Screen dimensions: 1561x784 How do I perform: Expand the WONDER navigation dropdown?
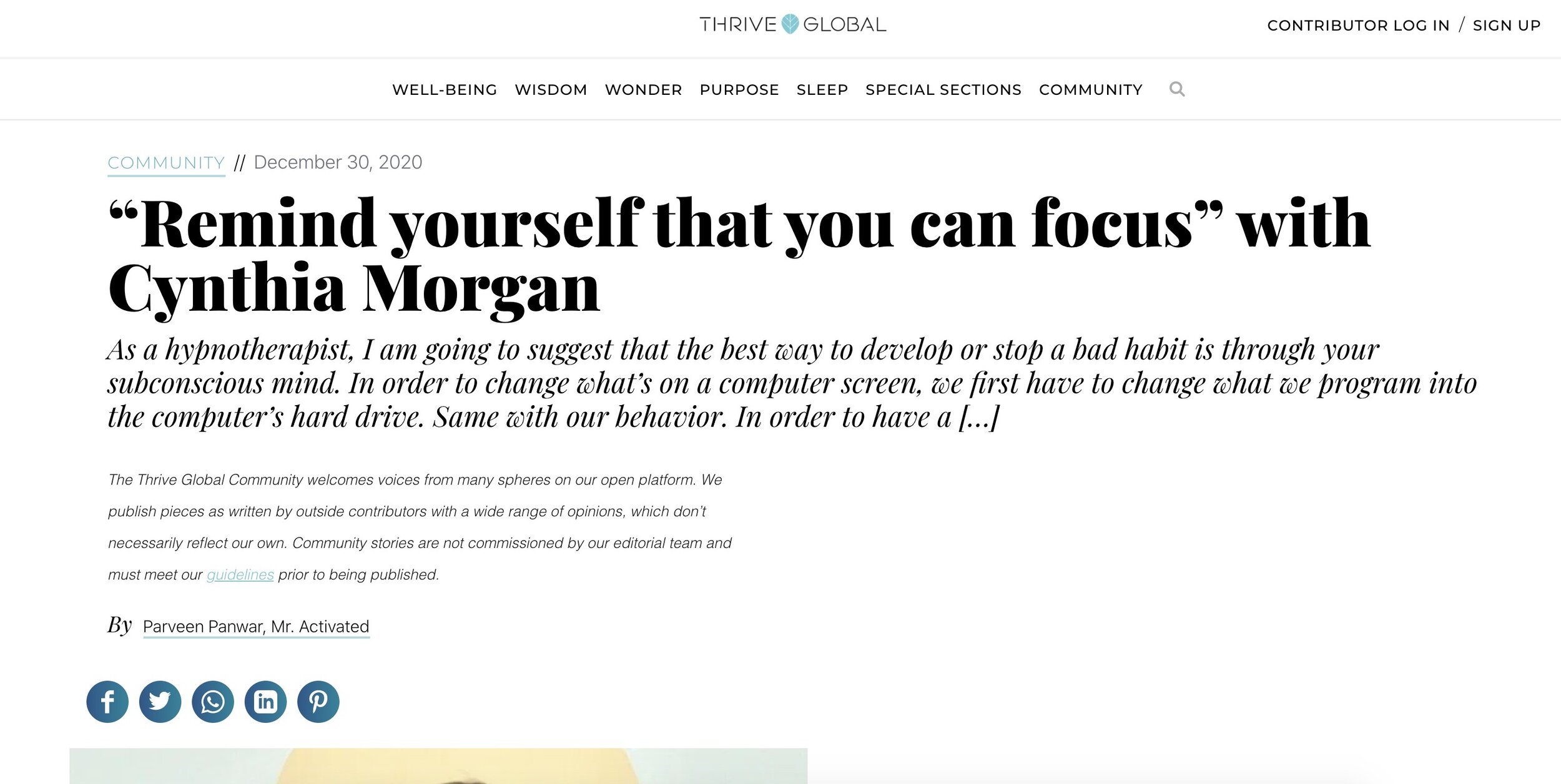642,89
